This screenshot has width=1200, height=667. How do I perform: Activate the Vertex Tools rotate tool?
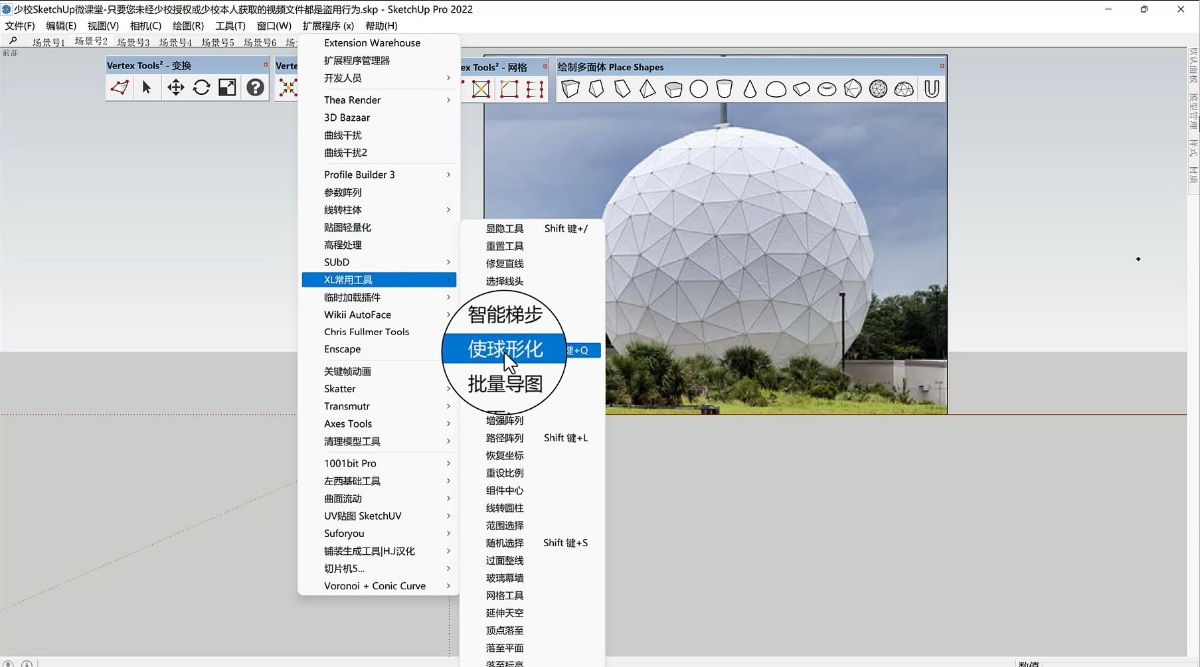[201, 88]
